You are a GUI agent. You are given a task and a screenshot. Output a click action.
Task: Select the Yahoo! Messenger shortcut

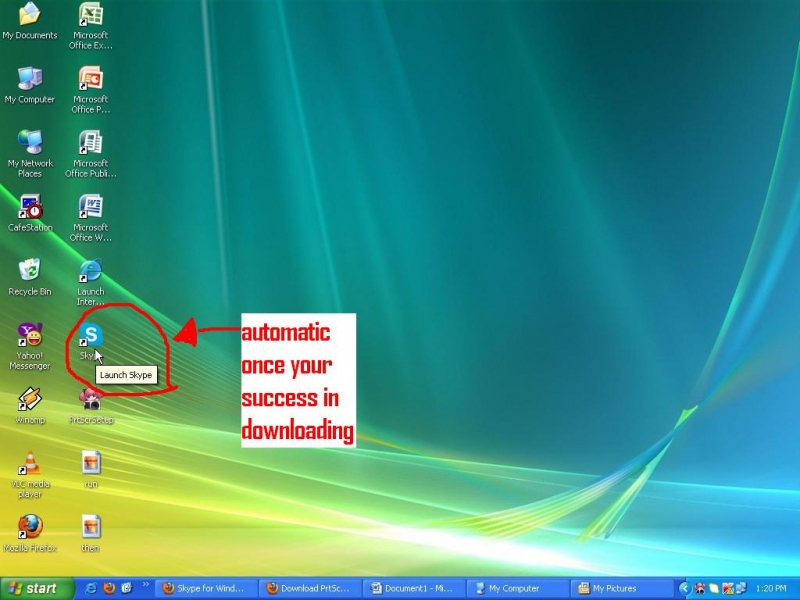[30, 346]
